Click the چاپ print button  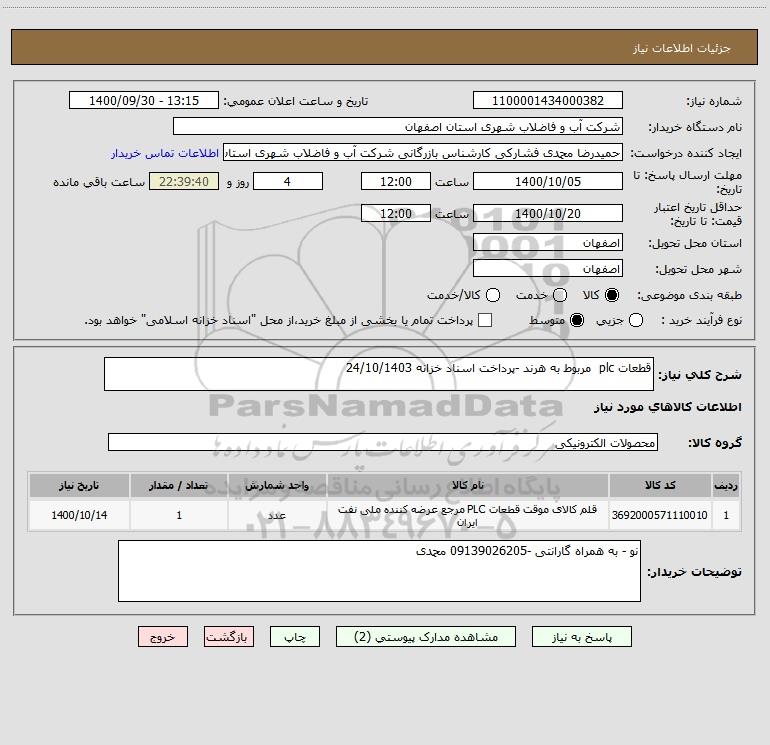click(295, 637)
